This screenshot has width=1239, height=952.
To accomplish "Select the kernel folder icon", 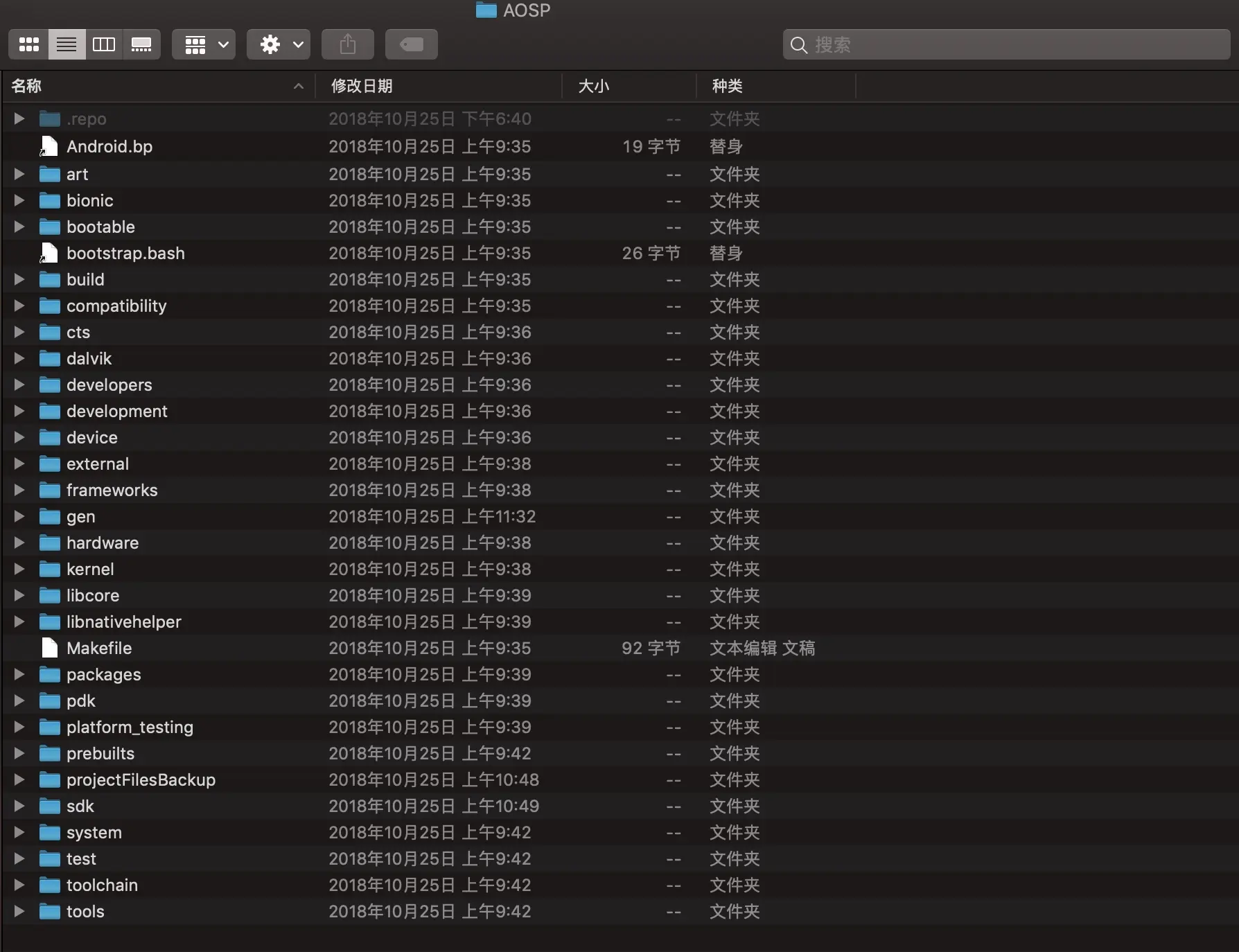I will coord(50,569).
